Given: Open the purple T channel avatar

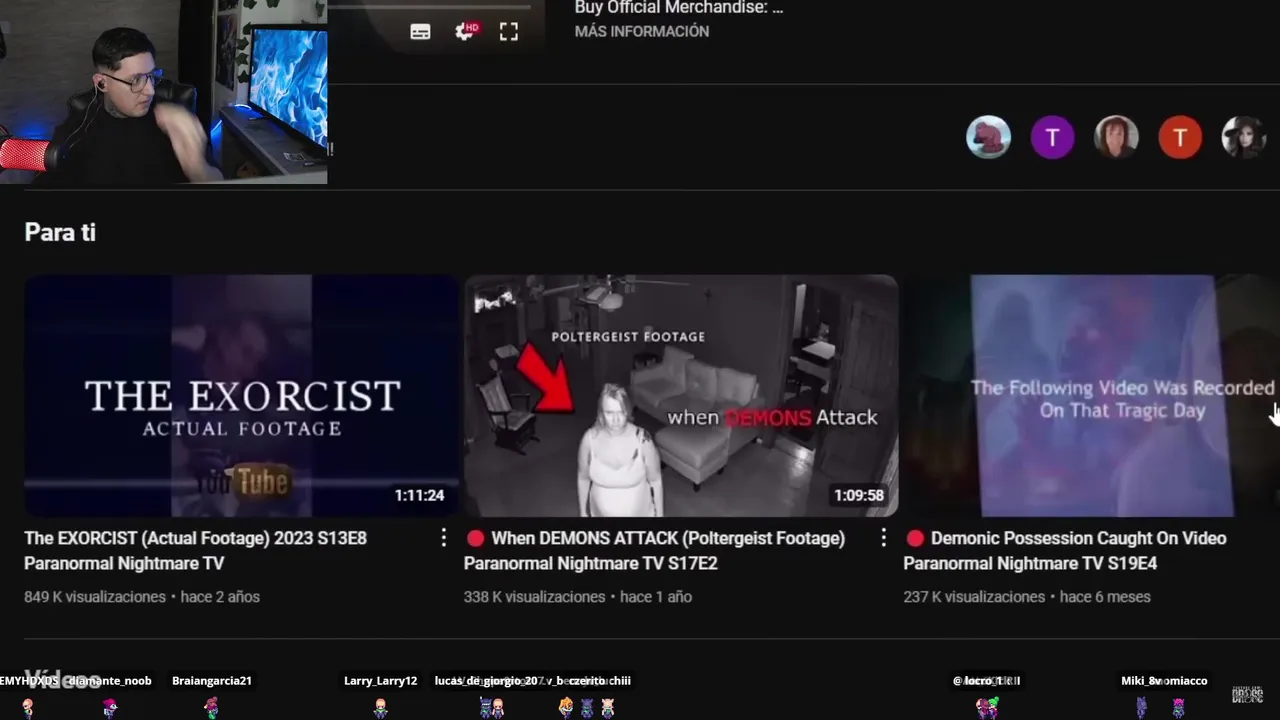Looking at the screenshot, I should click(x=1052, y=137).
